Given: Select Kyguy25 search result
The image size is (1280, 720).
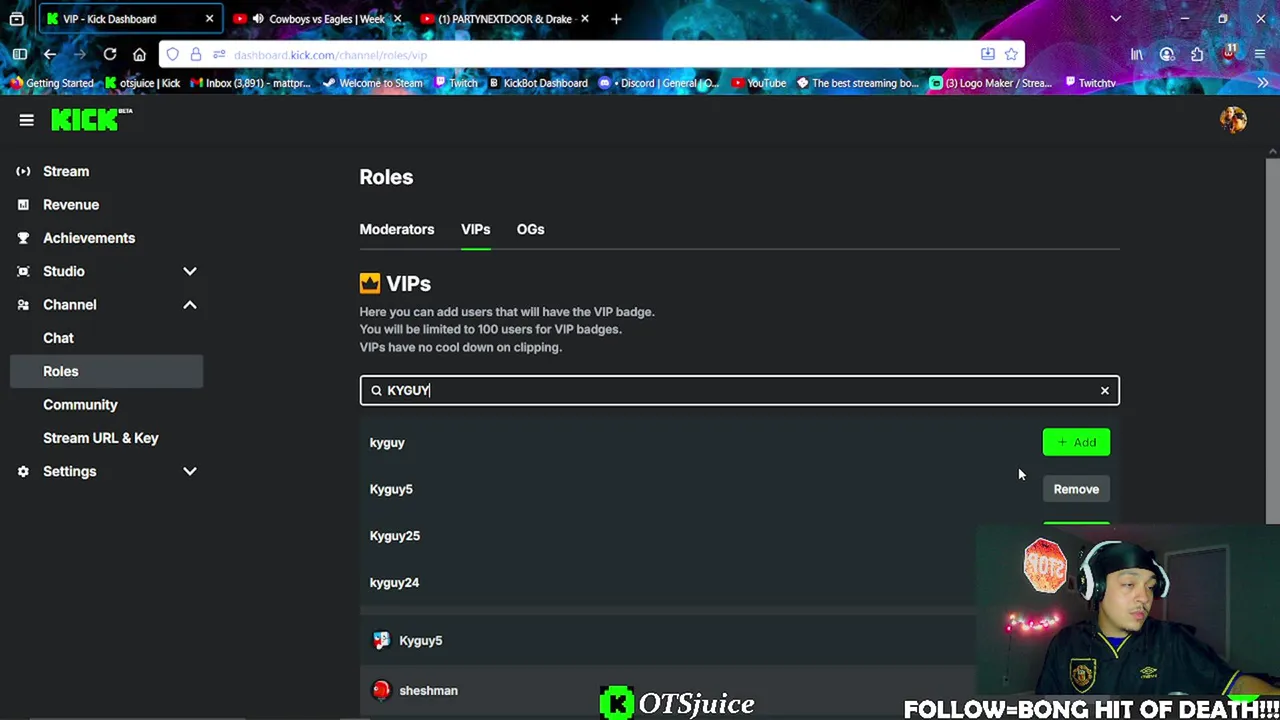Looking at the screenshot, I should [395, 536].
